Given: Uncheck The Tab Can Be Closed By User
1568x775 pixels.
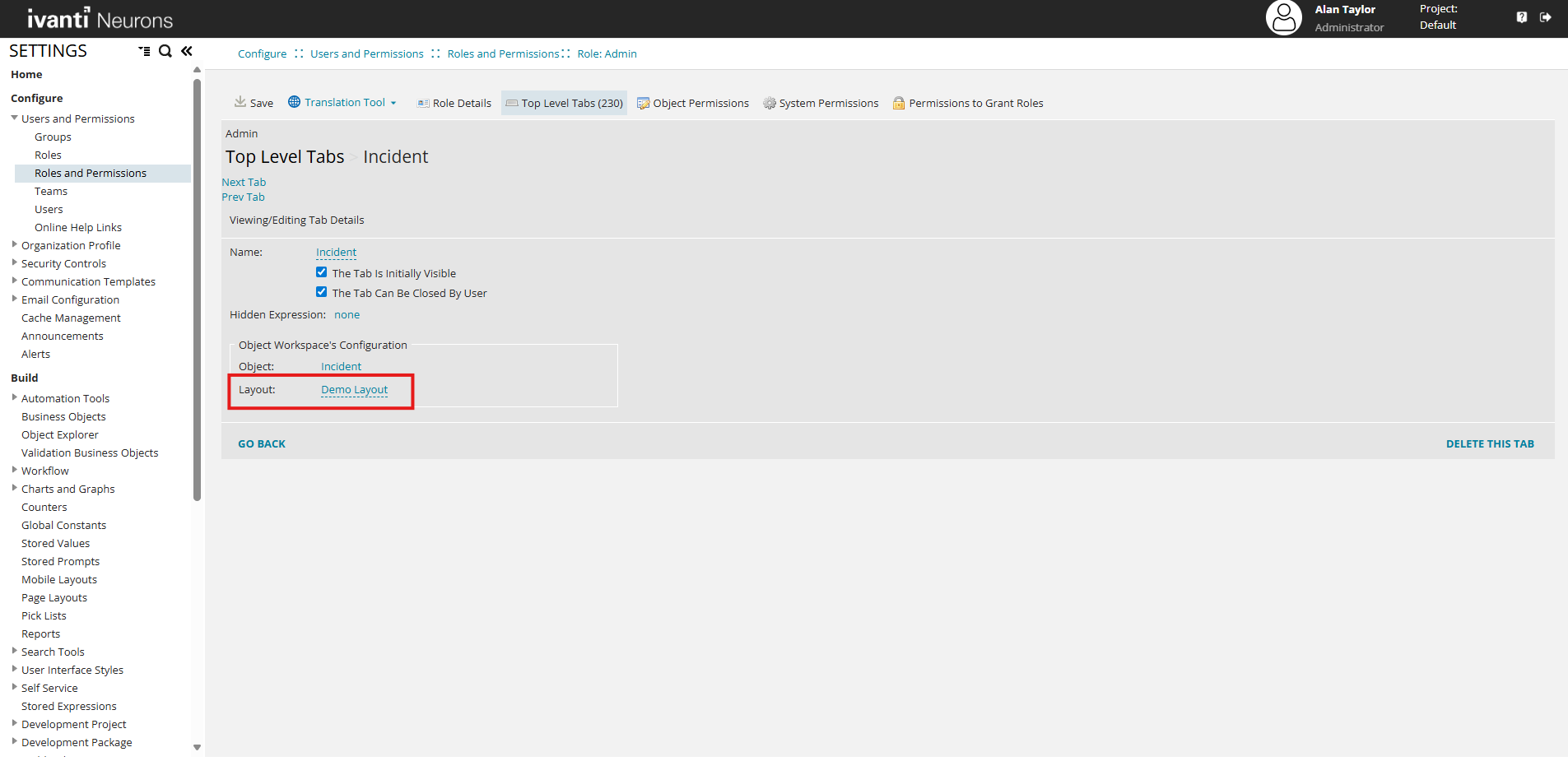Looking at the screenshot, I should pos(322,292).
